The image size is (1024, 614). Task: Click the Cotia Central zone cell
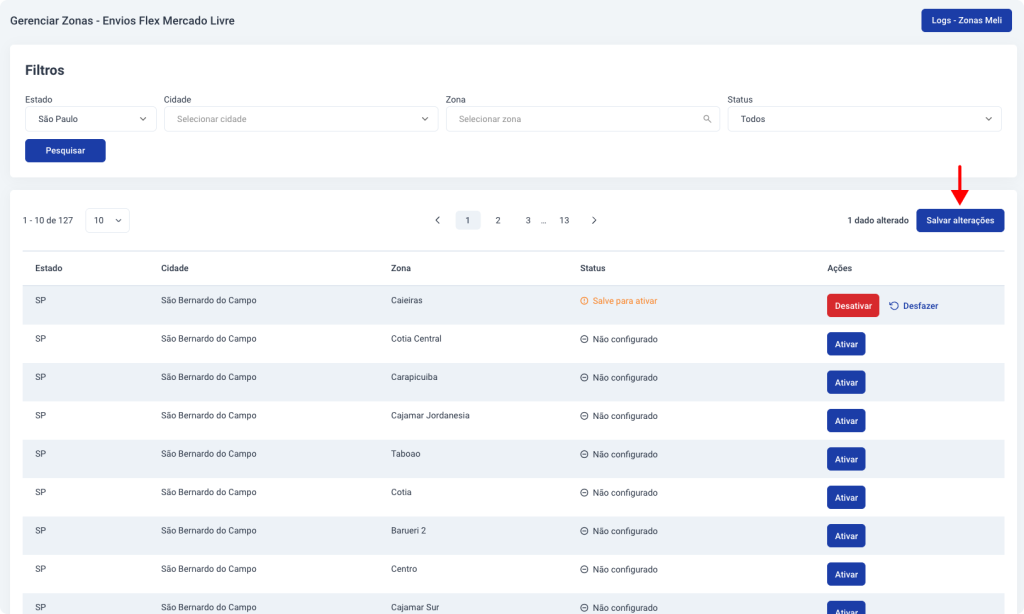416,338
